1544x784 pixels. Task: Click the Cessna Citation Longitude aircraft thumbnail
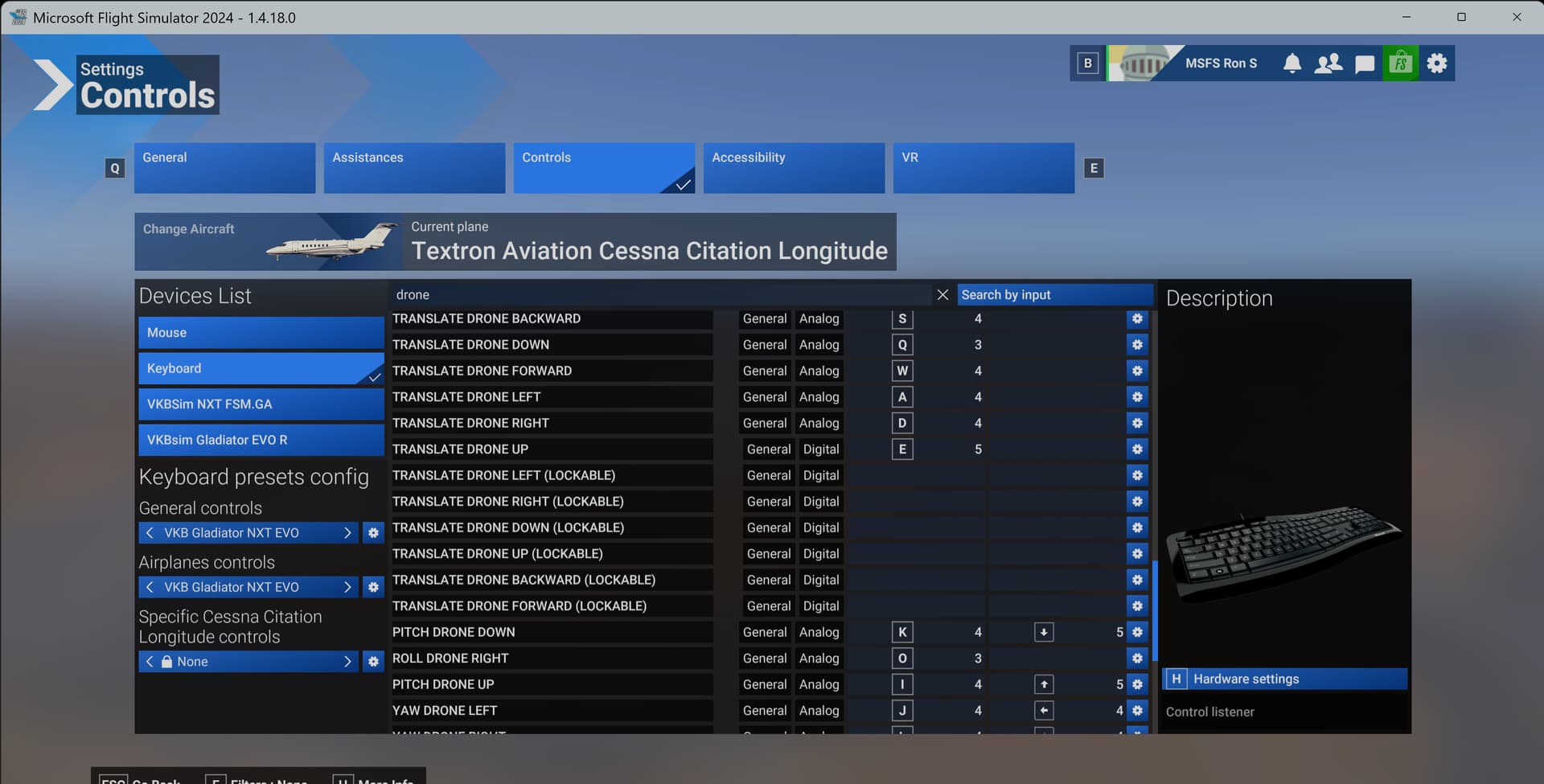click(x=332, y=242)
